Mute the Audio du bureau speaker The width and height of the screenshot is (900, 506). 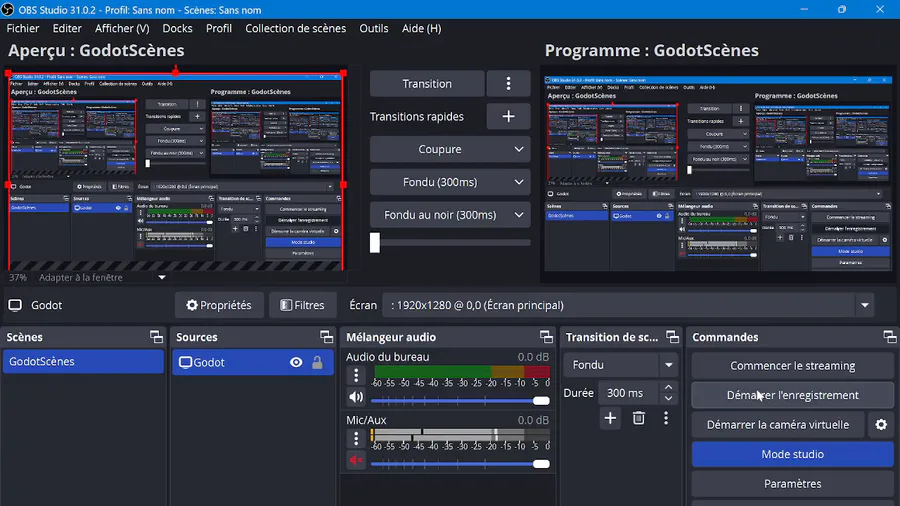[x=356, y=397]
